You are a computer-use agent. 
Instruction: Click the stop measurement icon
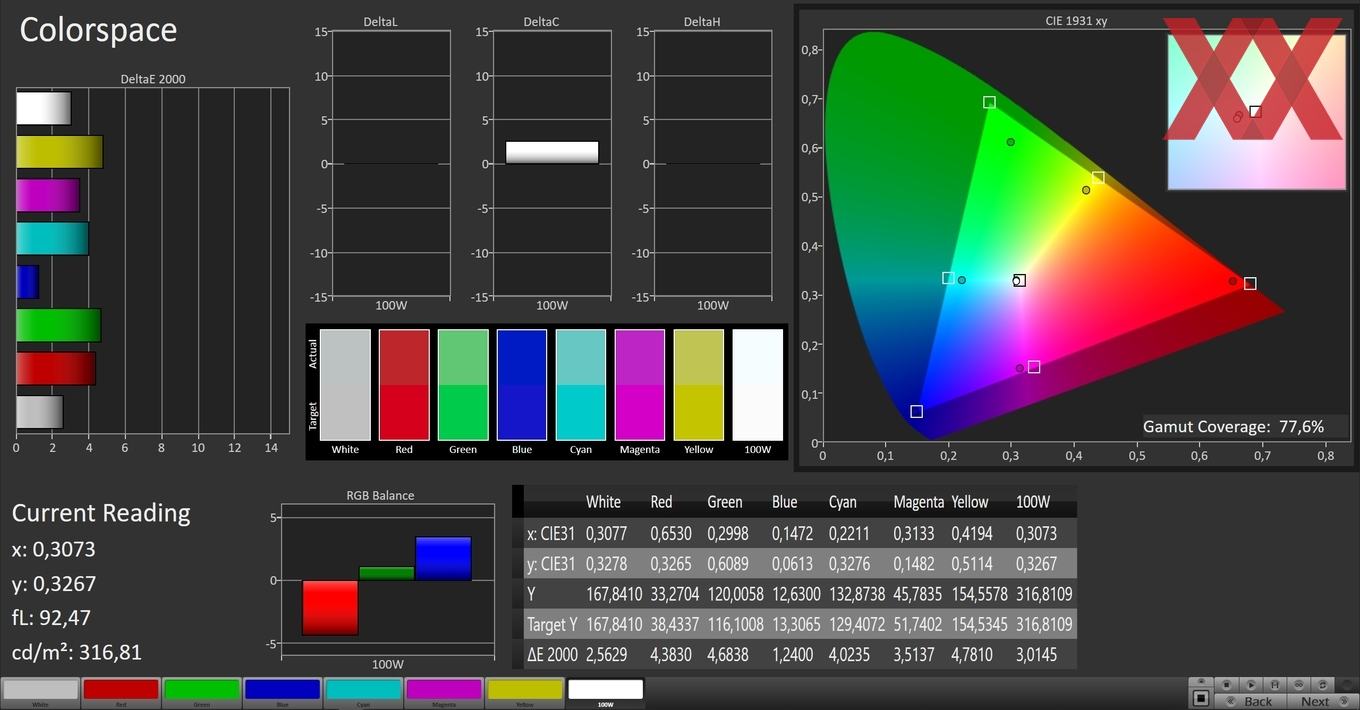(x=1227, y=685)
